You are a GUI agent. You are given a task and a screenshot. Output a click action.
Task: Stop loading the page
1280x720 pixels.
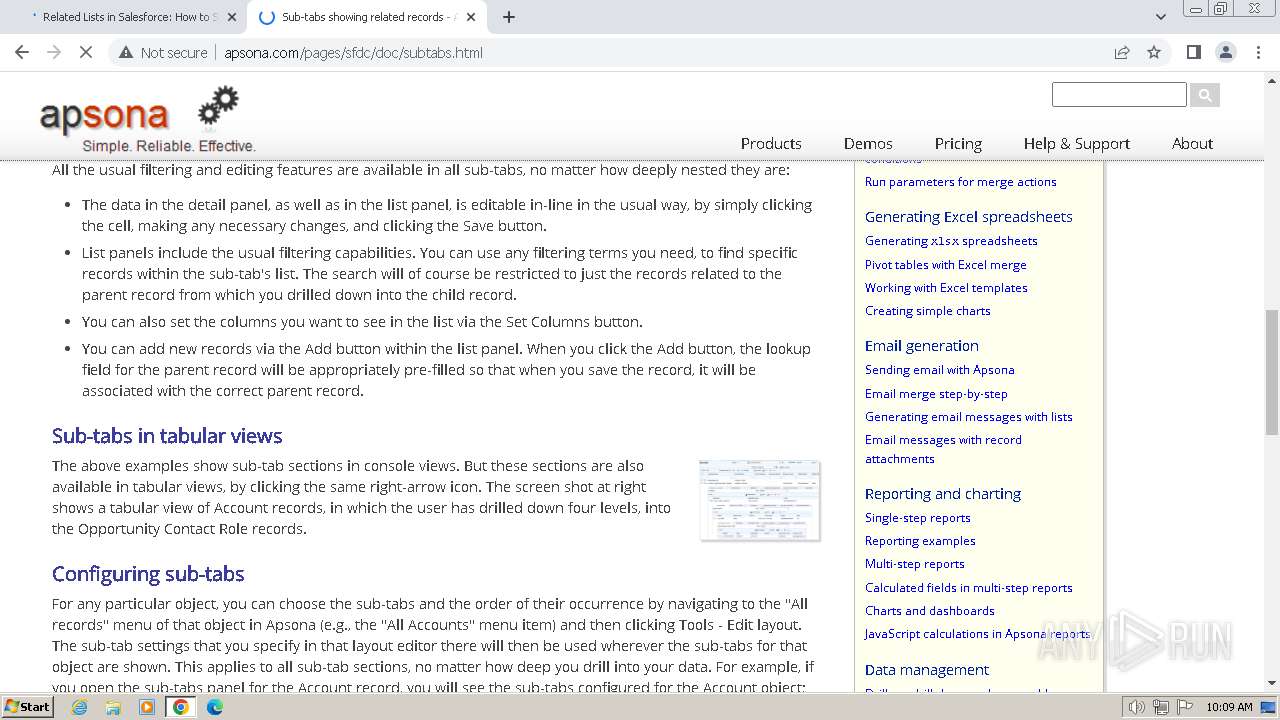click(86, 52)
